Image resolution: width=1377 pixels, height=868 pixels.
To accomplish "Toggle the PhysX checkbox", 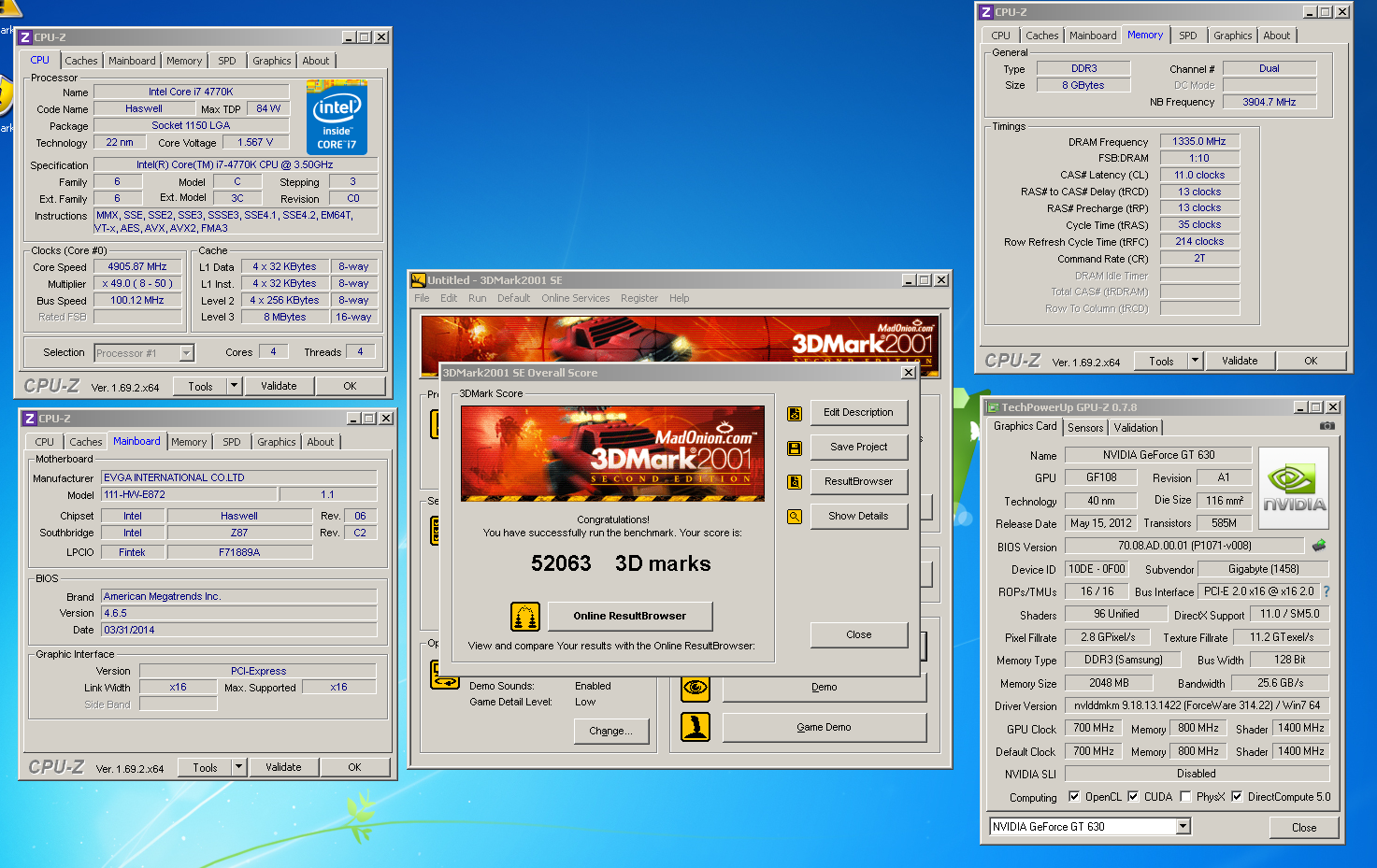I will (x=1185, y=797).
